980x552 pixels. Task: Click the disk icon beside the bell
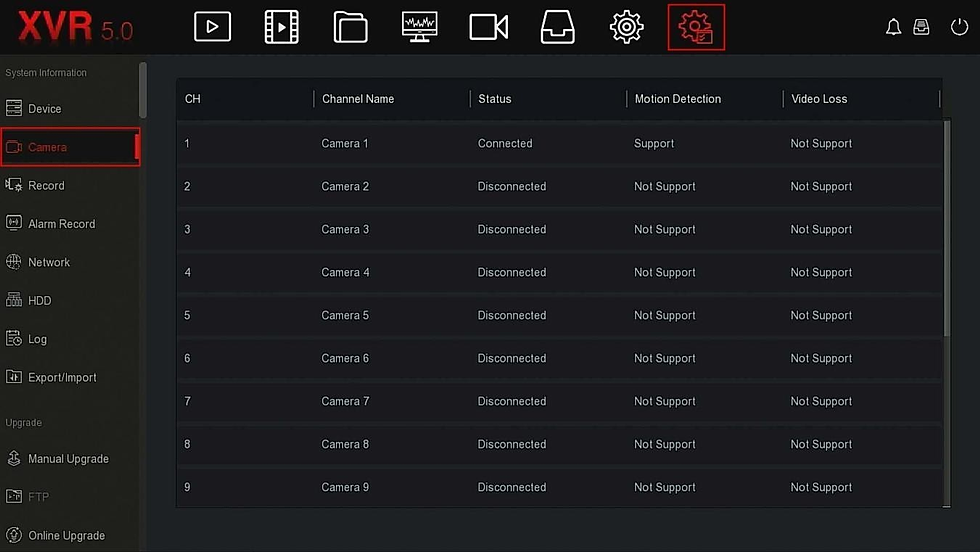[x=921, y=27]
